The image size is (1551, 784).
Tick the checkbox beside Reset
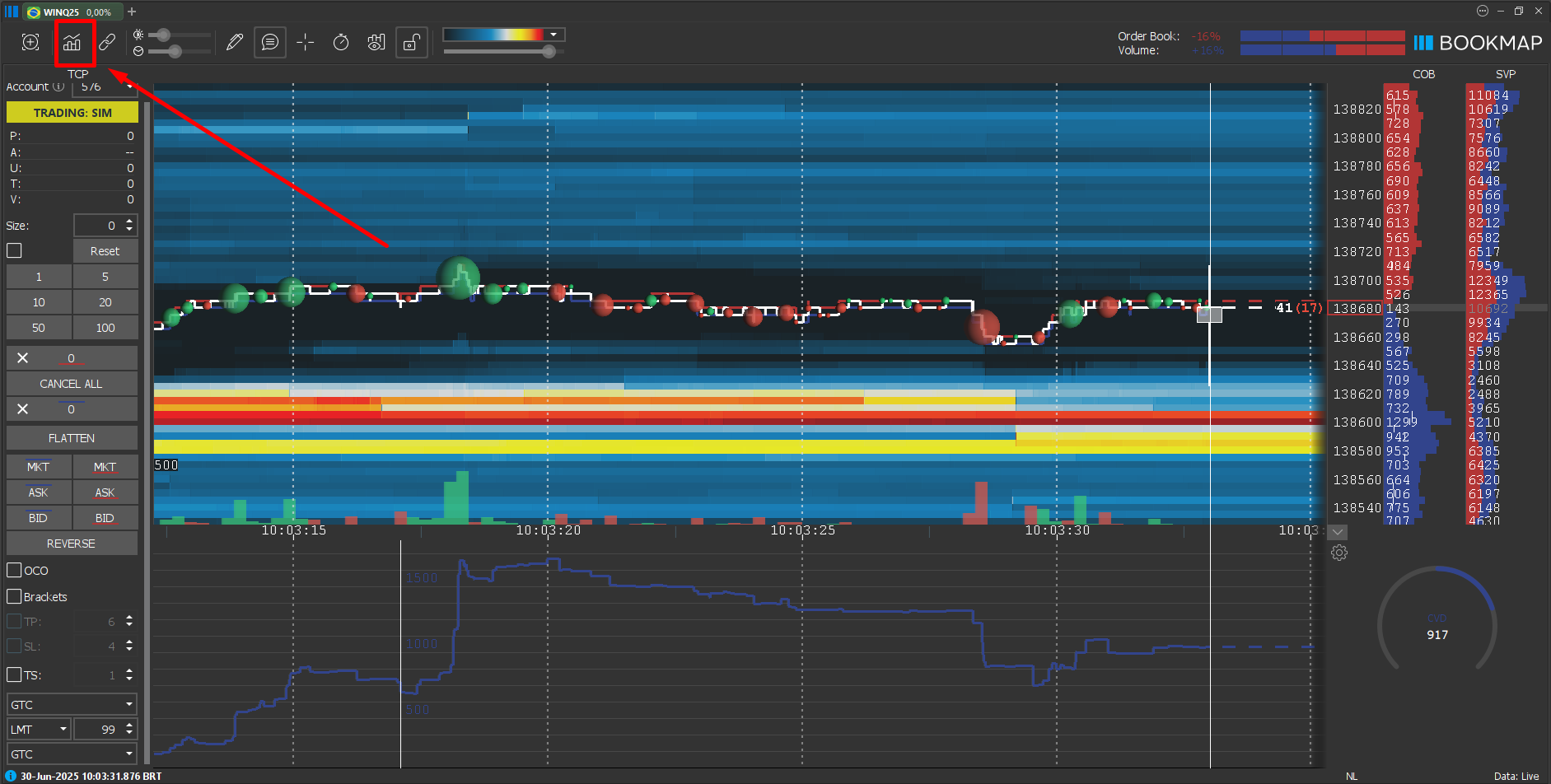tap(14, 250)
